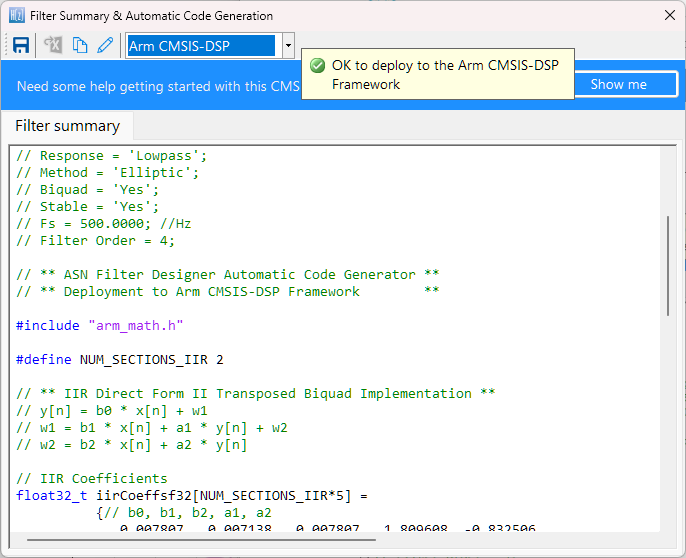Screen dimensions: 686x558
Task: Open the framework dropdown arrow
Action: point(288,46)
